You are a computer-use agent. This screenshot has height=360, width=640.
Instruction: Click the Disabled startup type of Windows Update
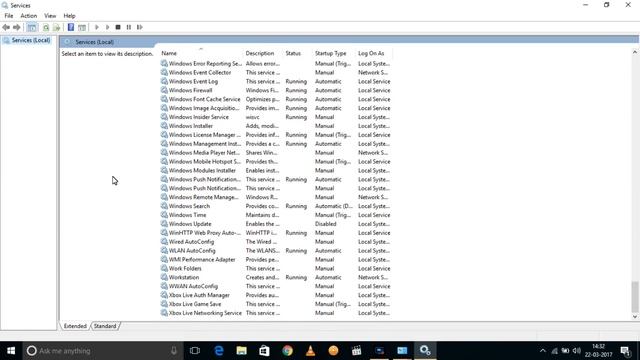pyautogui.click(x=326, y=224)
